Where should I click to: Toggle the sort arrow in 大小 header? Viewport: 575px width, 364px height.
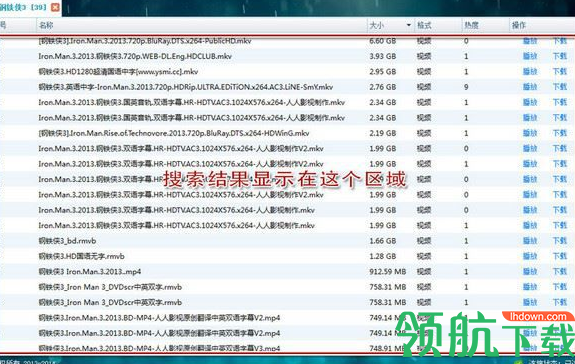[x=409, y=25]
